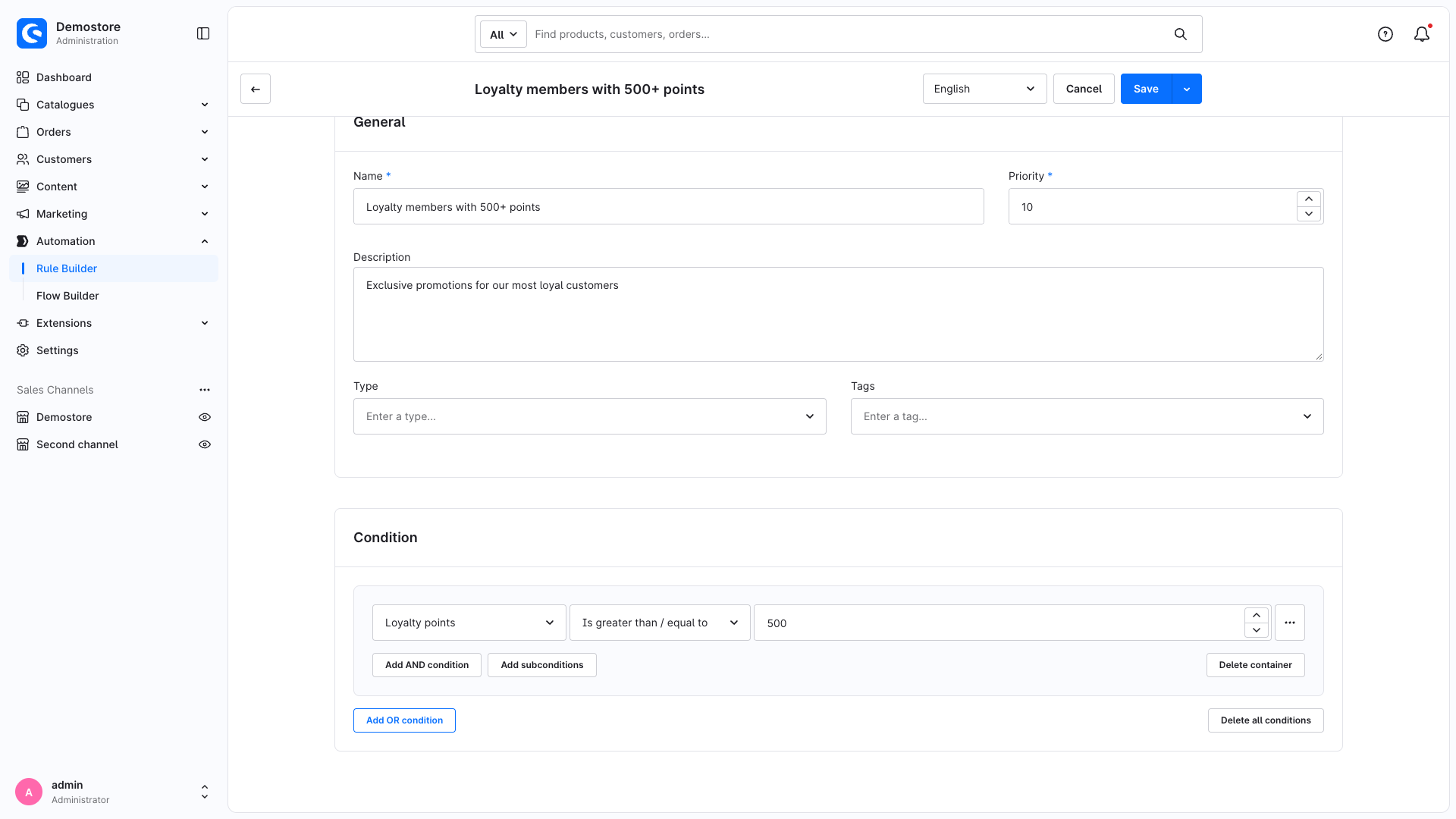Select the Rule Builder sidebar item
The height and width of the screenshot is (819, 1456).
(x=114, y=268)
